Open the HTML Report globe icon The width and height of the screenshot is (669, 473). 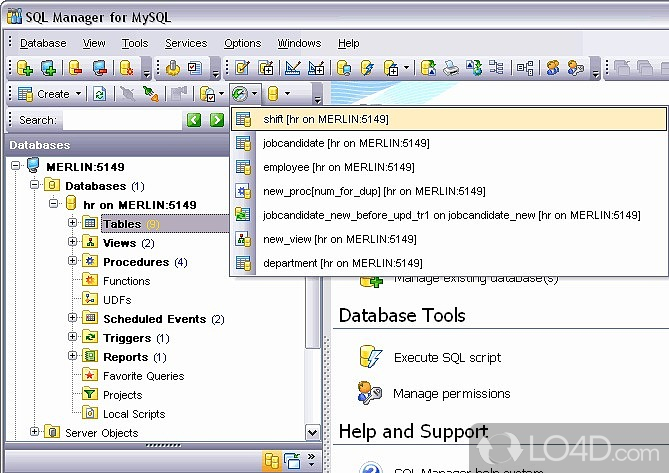(x=474, y=68)
